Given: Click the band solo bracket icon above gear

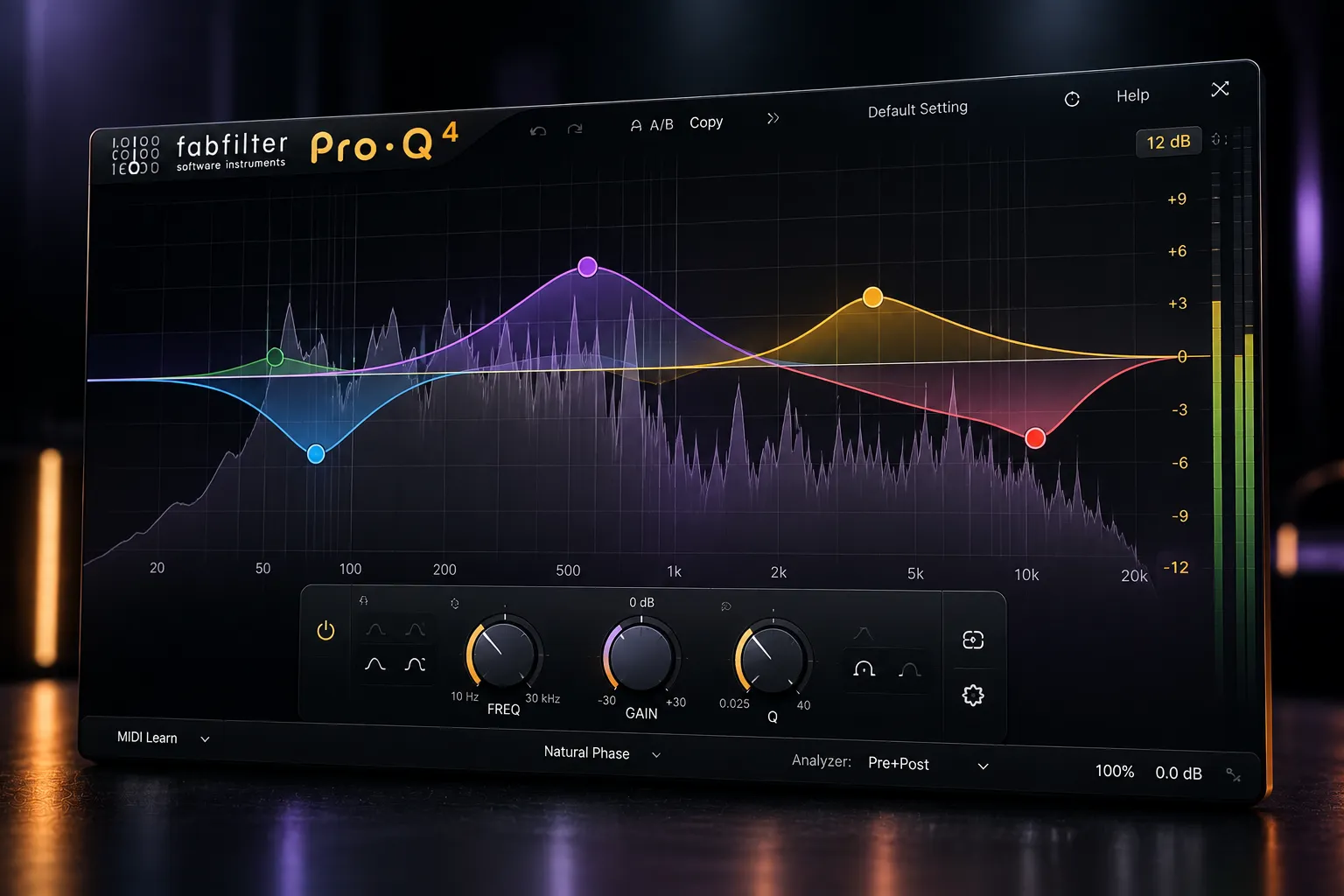Looking at the screenshot, I should pos(973,640).
